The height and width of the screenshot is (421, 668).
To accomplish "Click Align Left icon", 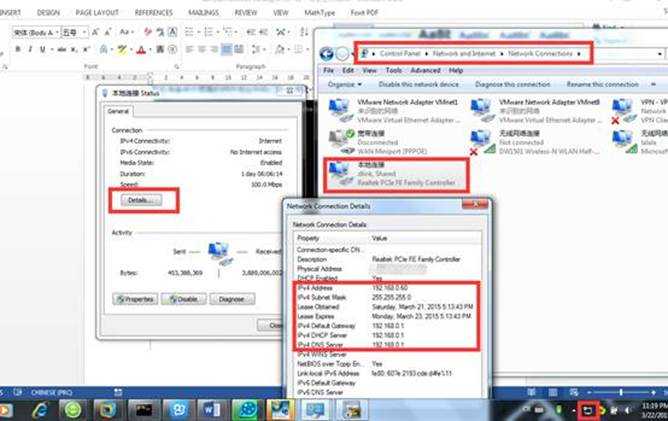I will [190, 49].
